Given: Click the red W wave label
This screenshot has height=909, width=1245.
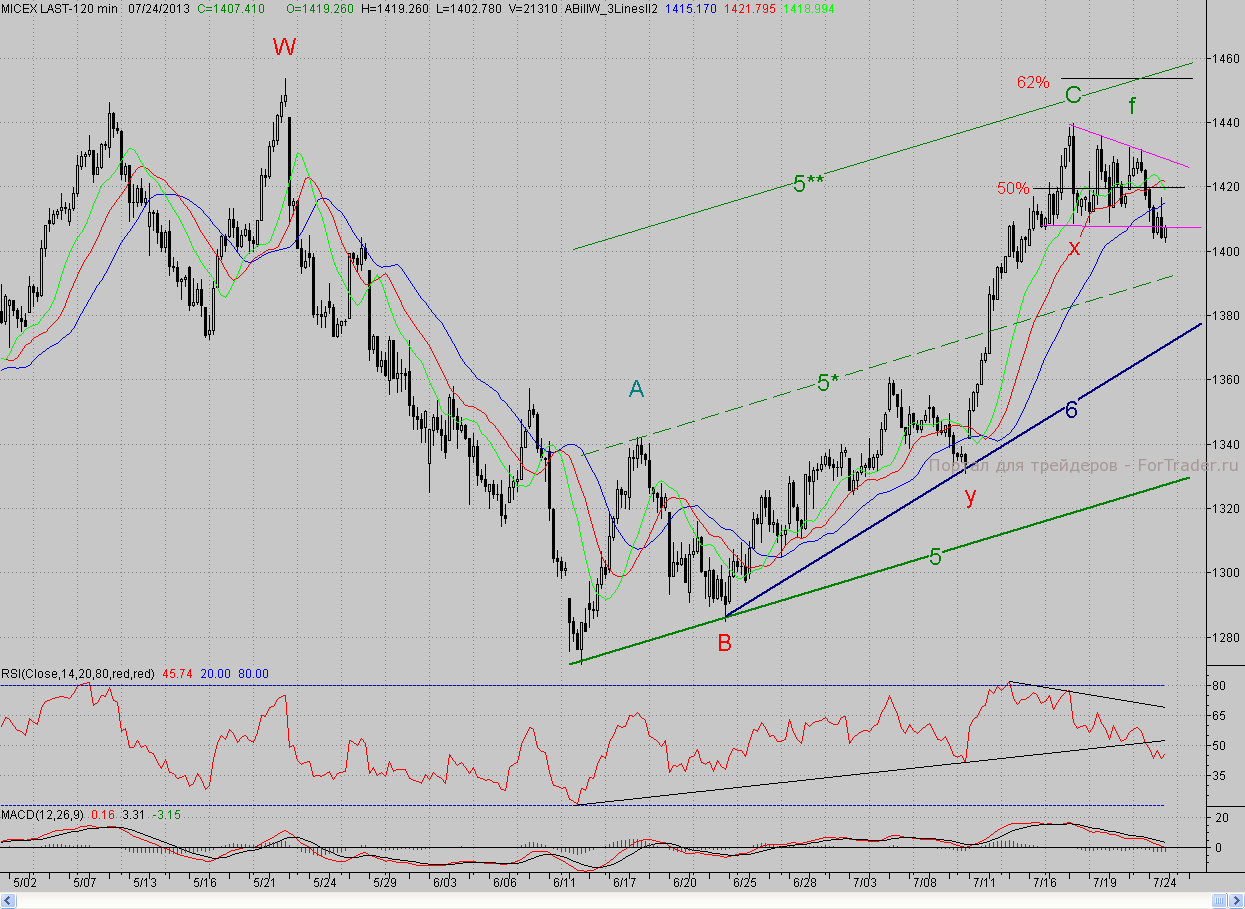Looking at the screenshot, I should click(x=285, y=47).
